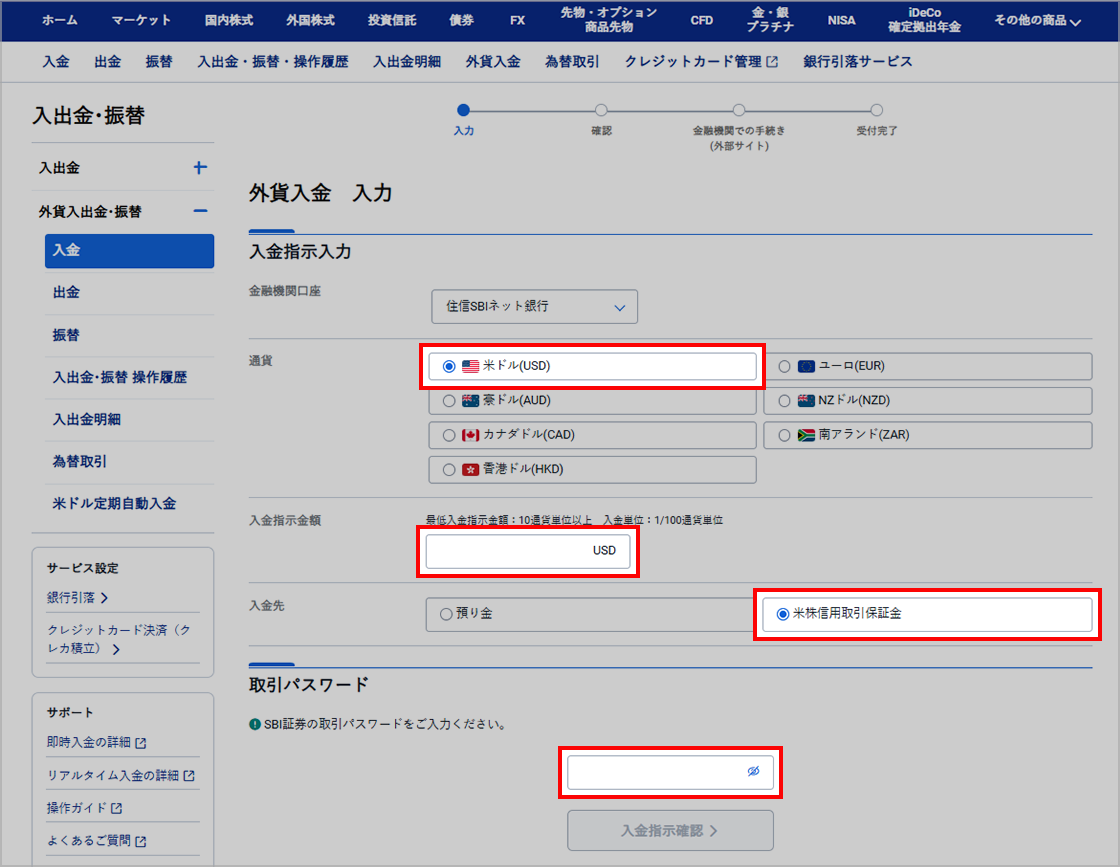Image resolution: width=1120 pixels, height=867 pixels.
Task: Open 先物・オプション 商品先物 in top navigation
Action: pos(609,20)
